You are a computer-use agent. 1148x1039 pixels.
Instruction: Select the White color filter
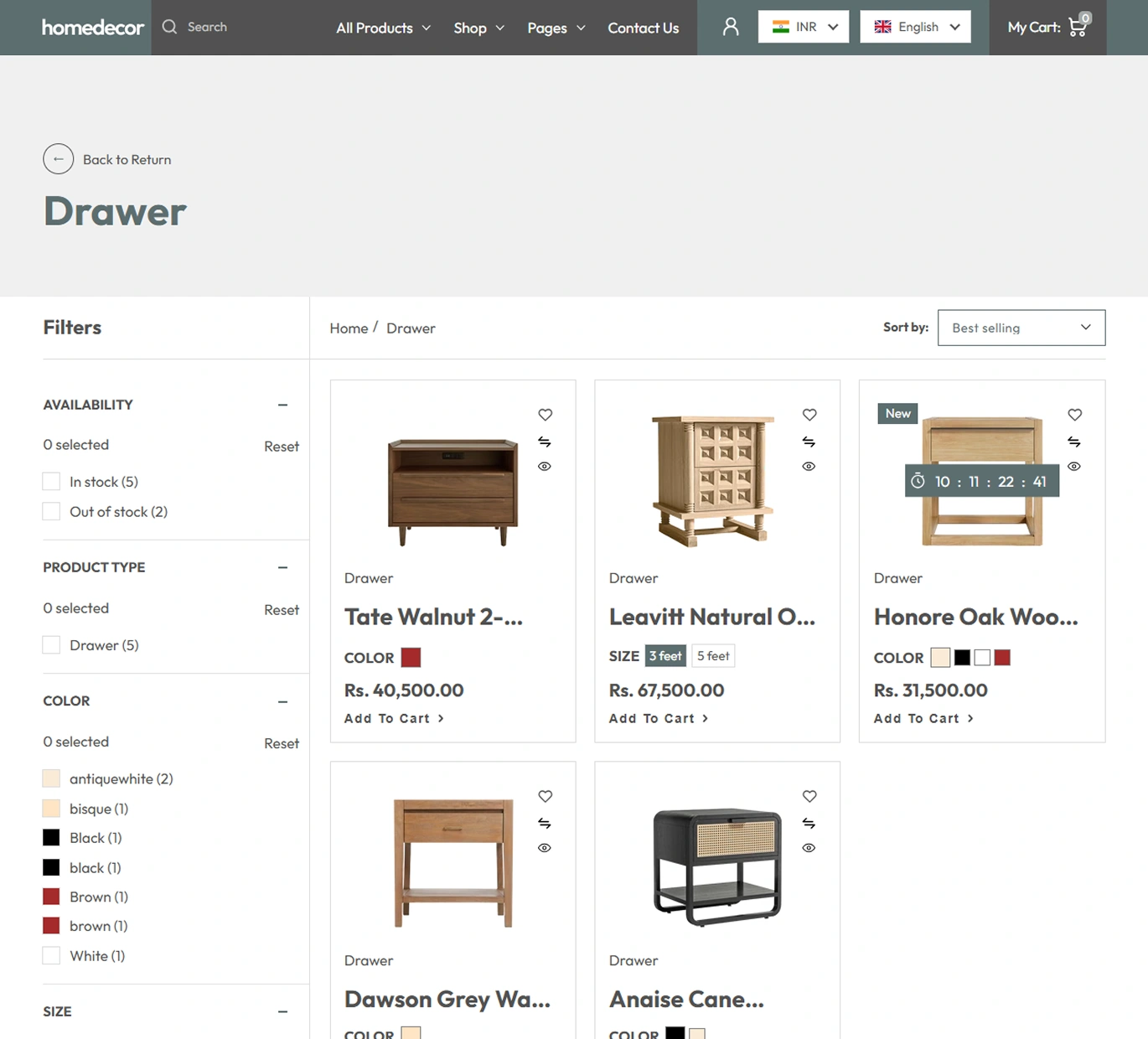pos(51,956)
